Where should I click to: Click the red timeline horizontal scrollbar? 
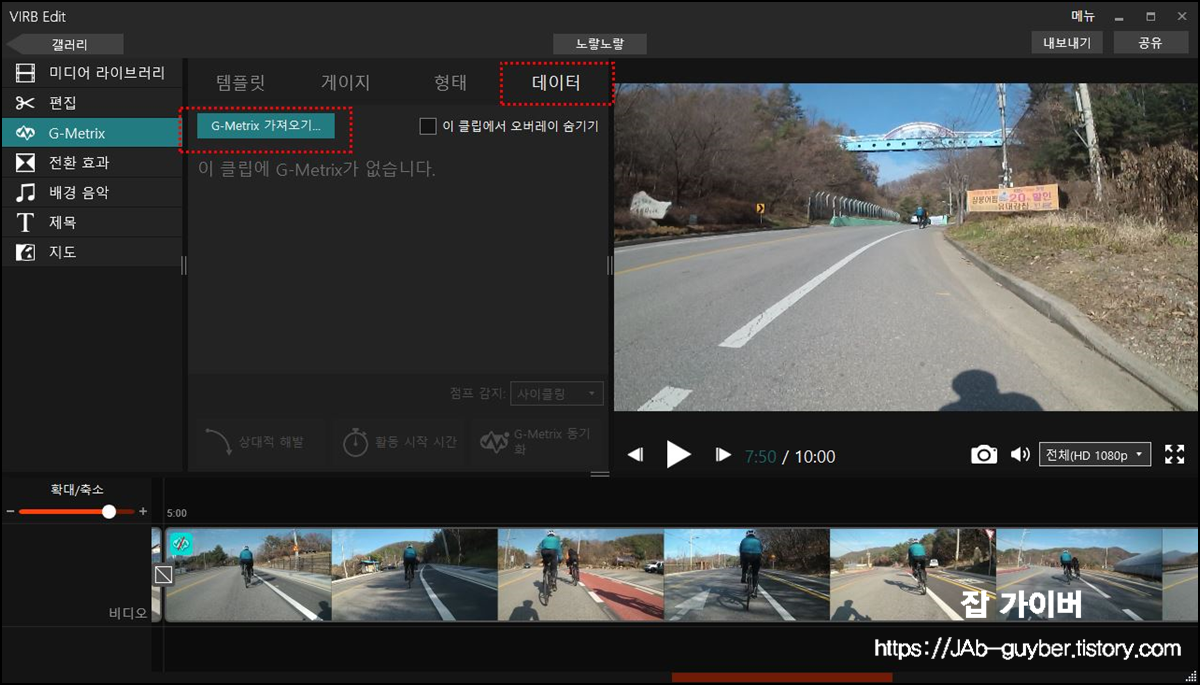point(782,678)
